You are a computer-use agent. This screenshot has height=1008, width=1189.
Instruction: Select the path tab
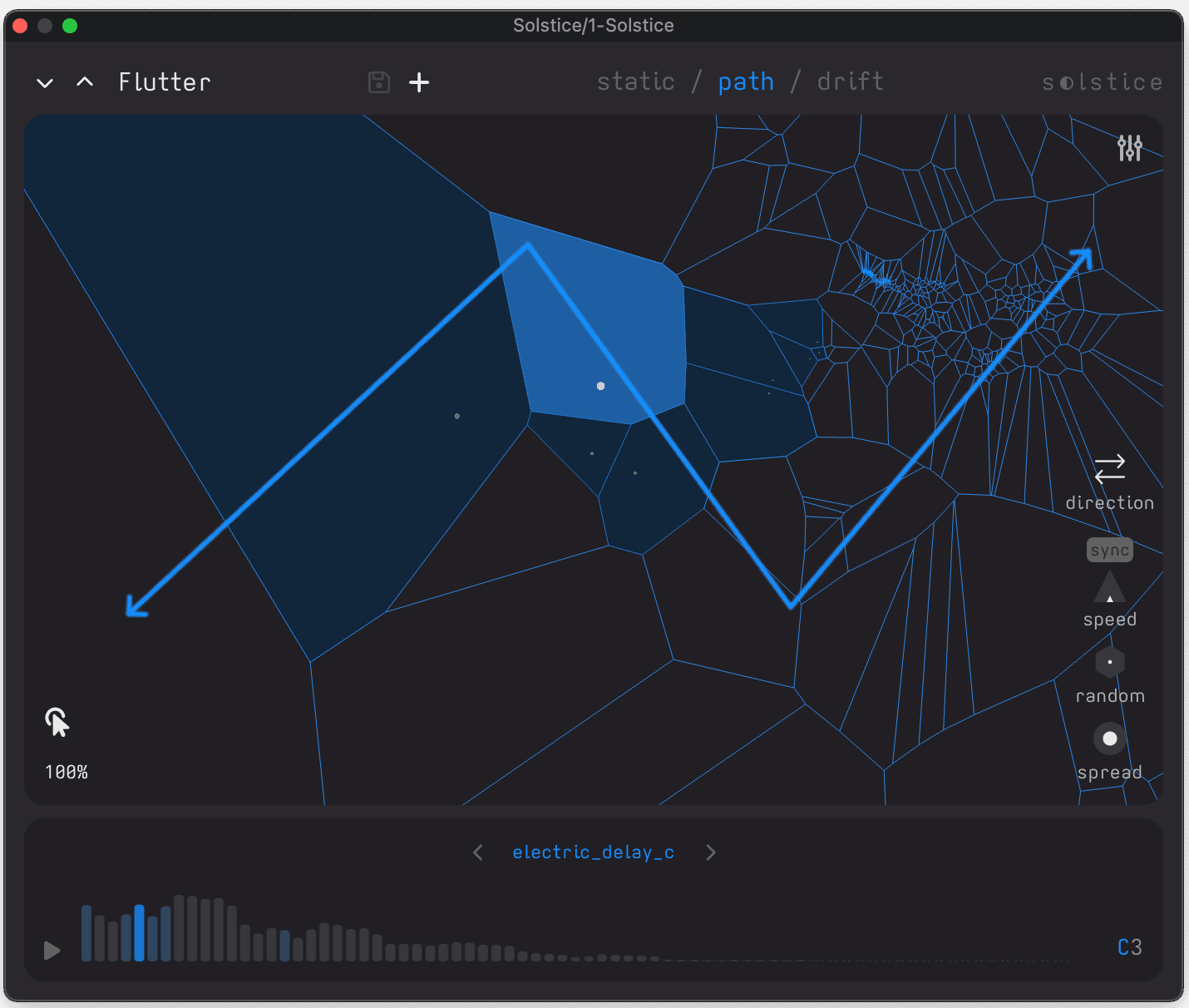click(745, 81)
